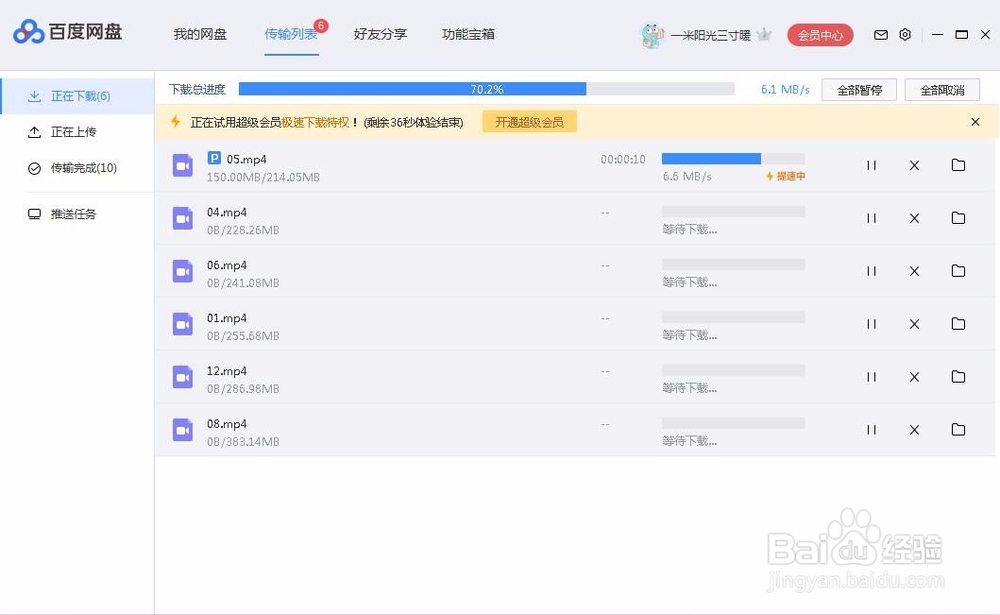The width and height of the screenshot is (1000, 615).
Task: Cancel the 04.mp4 download
Action: click(914, 218)
